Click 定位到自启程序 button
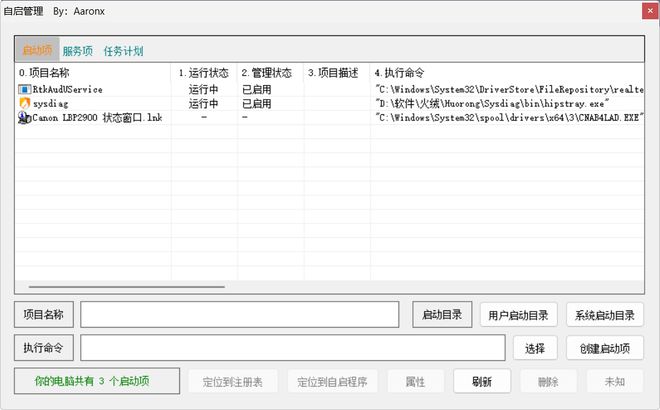 point(332,382)
